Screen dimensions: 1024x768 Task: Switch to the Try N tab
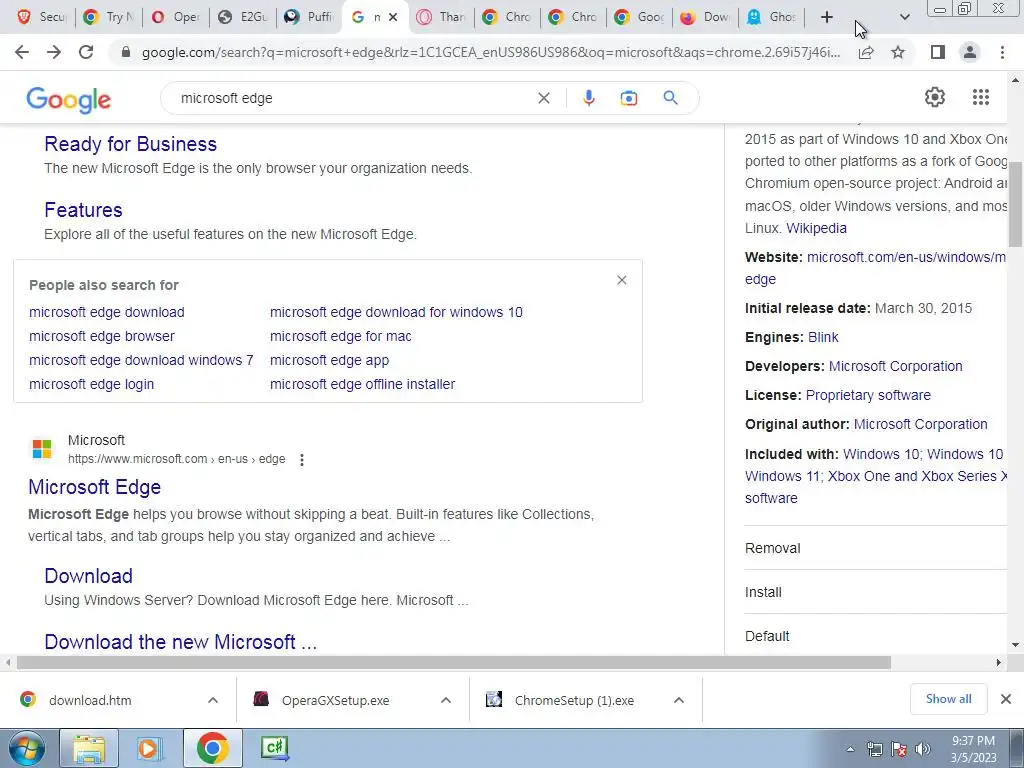109,18
